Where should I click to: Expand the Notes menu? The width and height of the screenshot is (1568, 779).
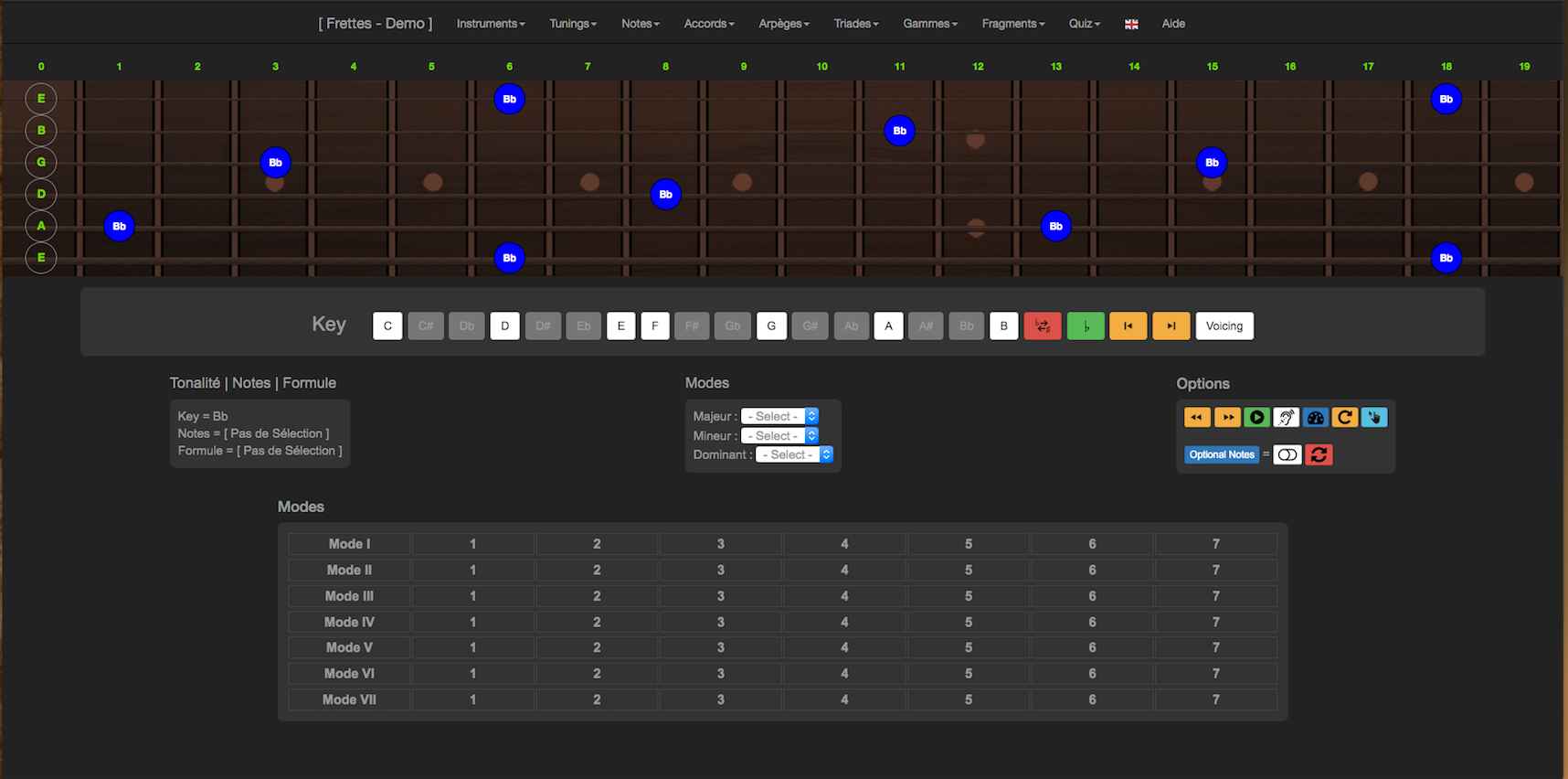pos(641,24)
